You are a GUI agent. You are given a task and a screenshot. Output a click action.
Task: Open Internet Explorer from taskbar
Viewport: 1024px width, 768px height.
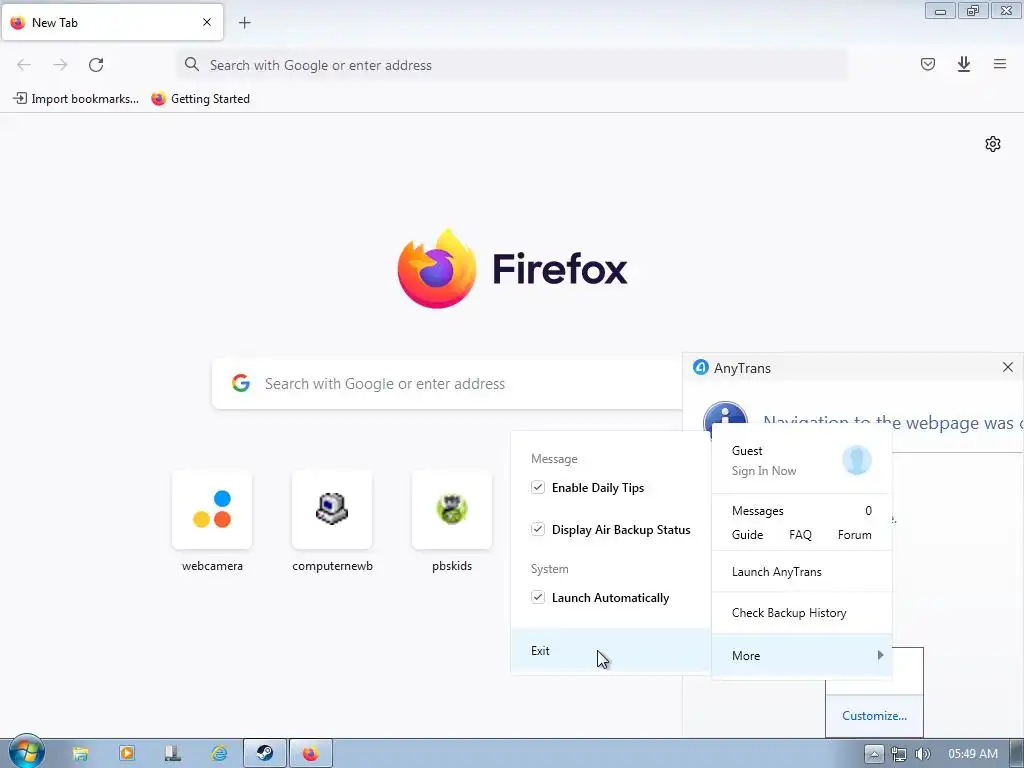219,754
